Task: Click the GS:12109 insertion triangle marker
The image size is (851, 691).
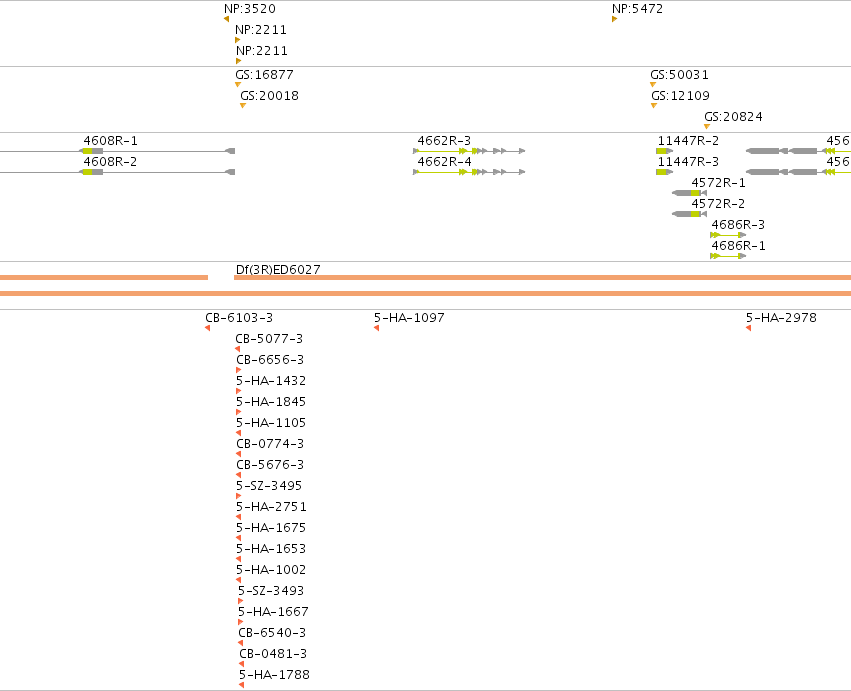Action: (x=654, y=105)
